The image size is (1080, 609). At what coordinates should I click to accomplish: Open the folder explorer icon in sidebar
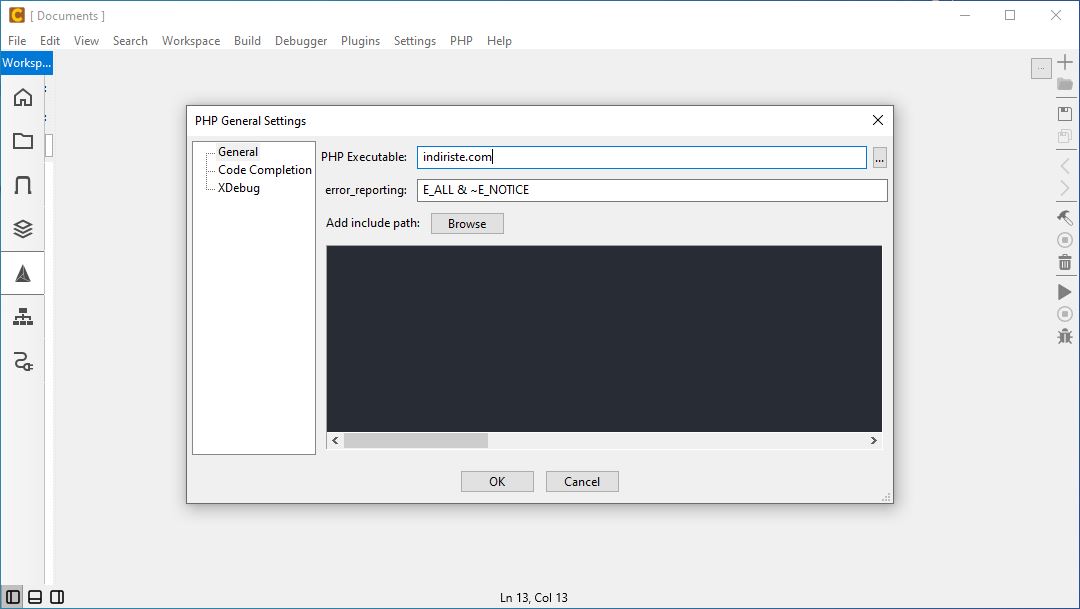23,141
